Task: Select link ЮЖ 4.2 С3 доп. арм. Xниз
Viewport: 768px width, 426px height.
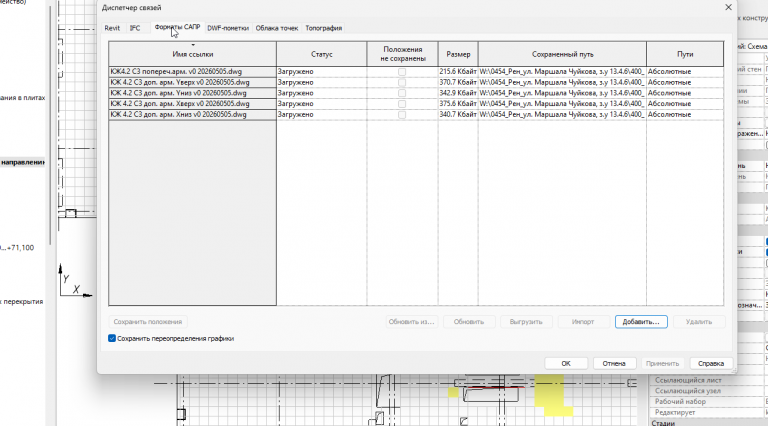Action: tap(192, 115)
